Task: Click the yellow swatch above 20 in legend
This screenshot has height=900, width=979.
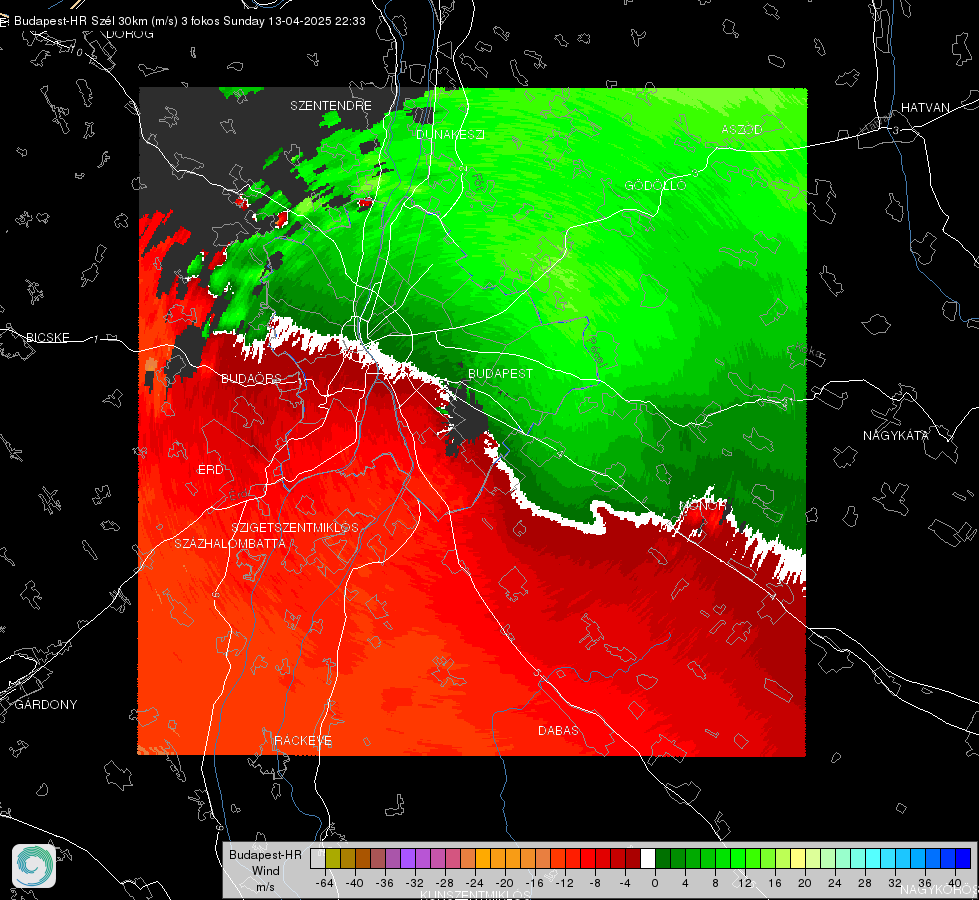Action: click(x=798, y=858)
